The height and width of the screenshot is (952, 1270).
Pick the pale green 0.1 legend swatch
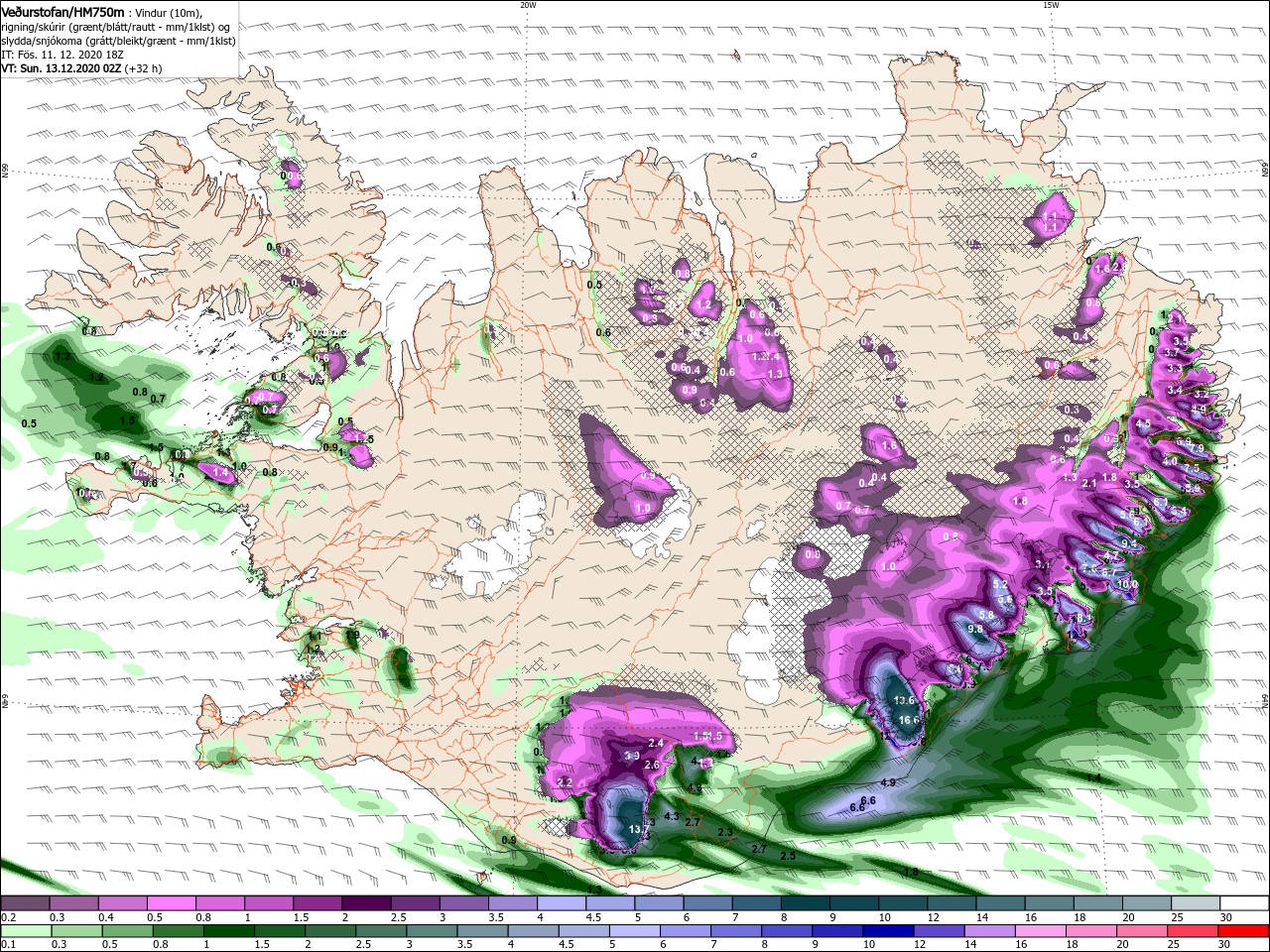point(25,931)
